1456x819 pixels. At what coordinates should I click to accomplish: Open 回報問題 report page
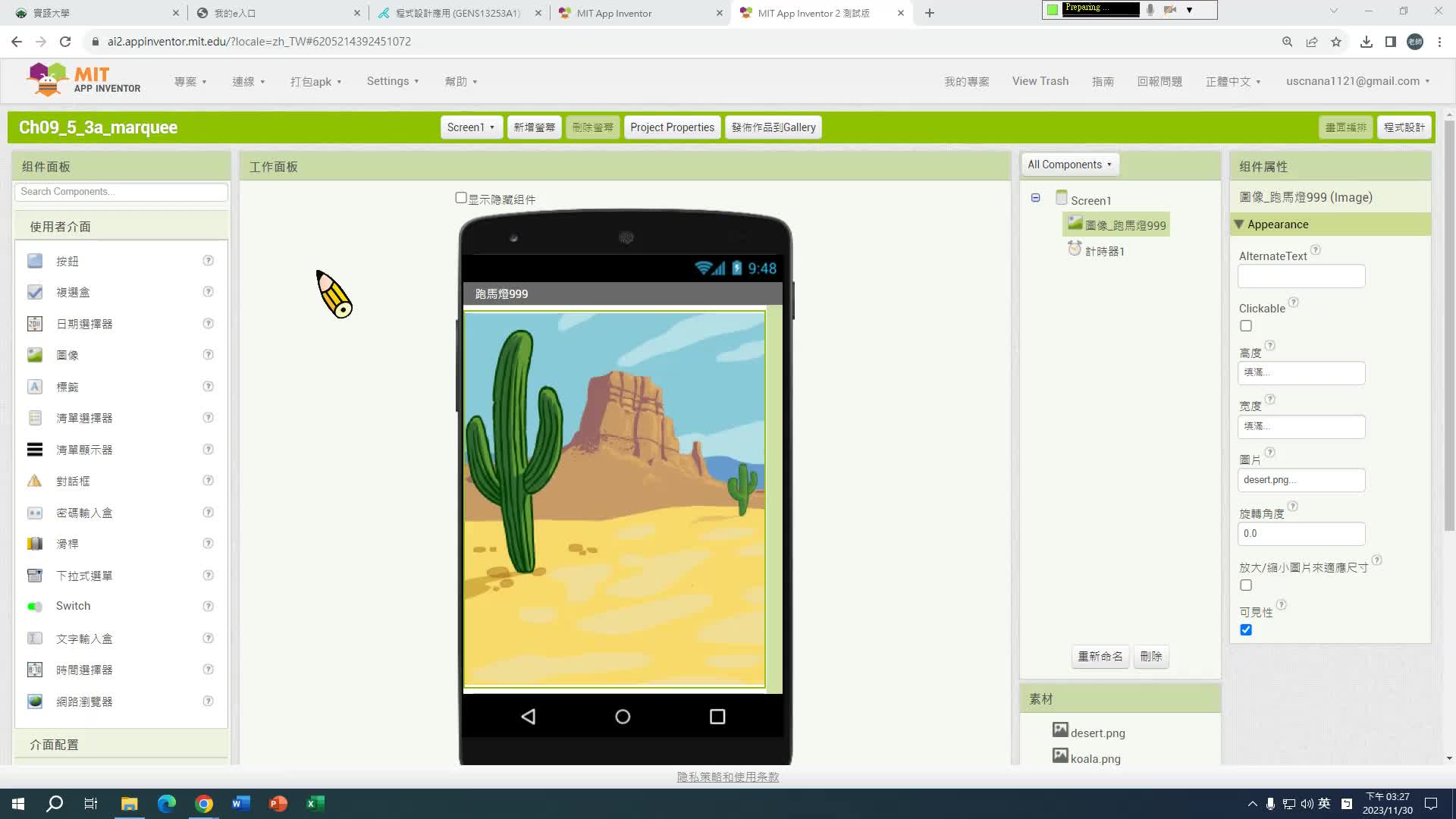[x=1159, y=81]
